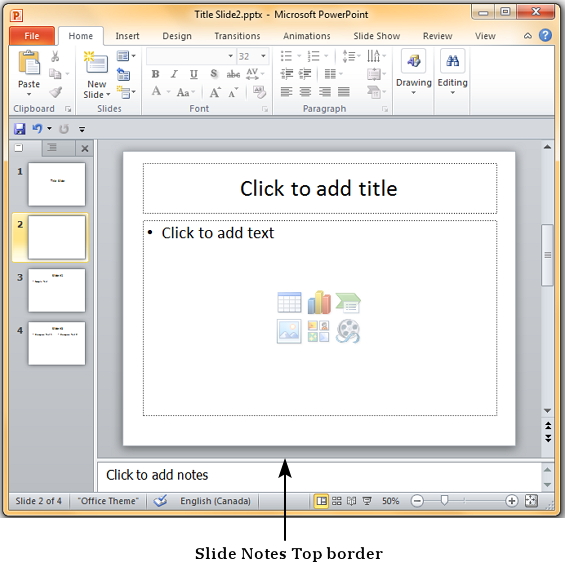Increase font size with Grow Font
Image resolution: width=565 pixels, height=582 pixels.
coord(215,92)
